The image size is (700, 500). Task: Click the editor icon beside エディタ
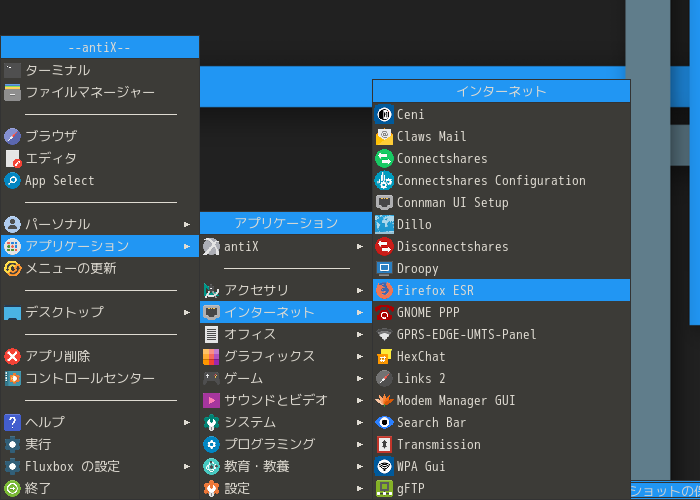pyautogui.click(x=12, y=158)
